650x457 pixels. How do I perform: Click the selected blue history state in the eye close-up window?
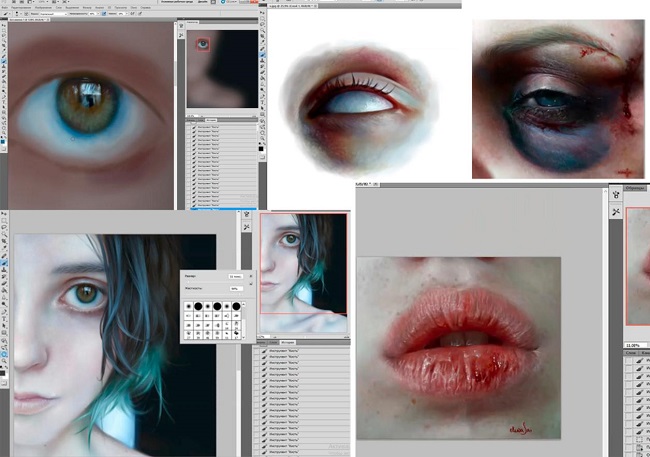(222, 209)
